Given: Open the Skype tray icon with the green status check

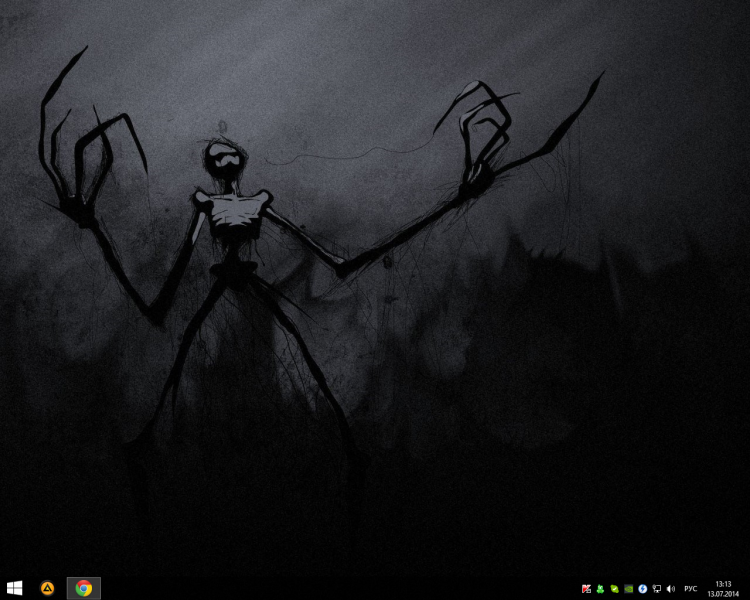Looking at the screenshot, I should click(x=614, y=589).
